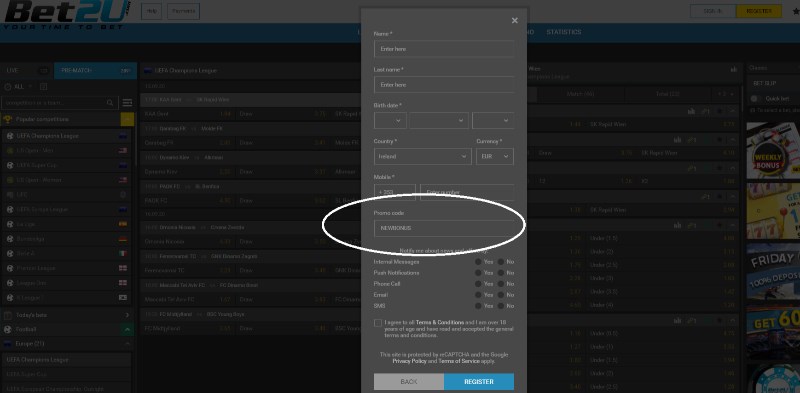The width and height of the screenshot is (800, 393).
Task: Click the calendar icon next to ALL
Action: coord(43,87)
